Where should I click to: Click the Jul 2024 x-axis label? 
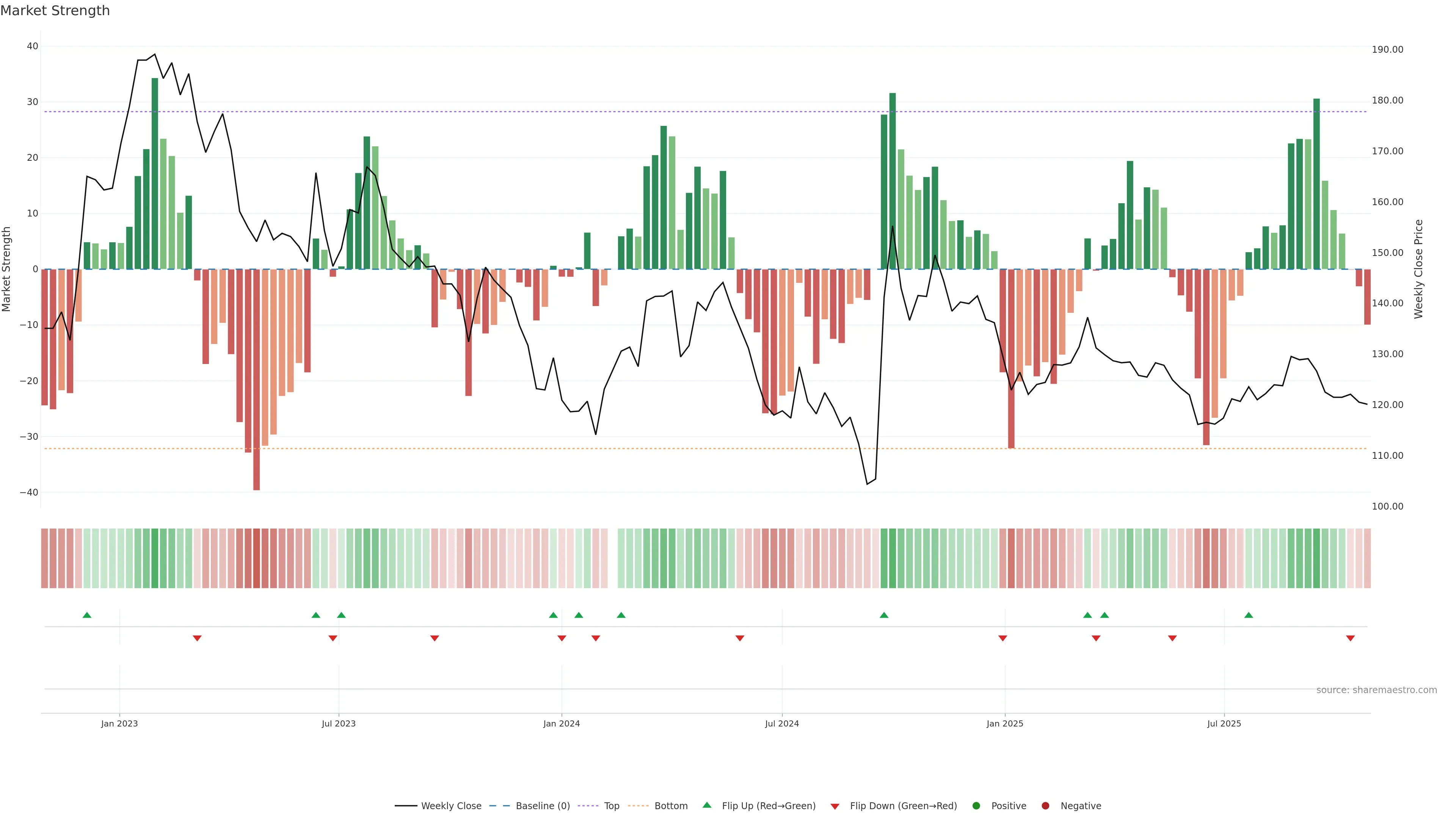pos(782,723)
